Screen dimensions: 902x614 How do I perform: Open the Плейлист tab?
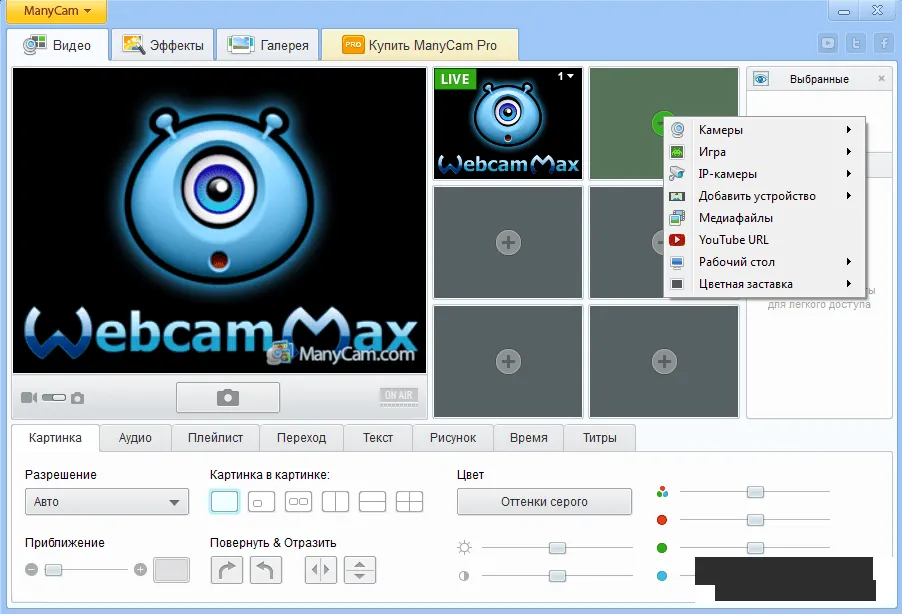coord(215,438)
